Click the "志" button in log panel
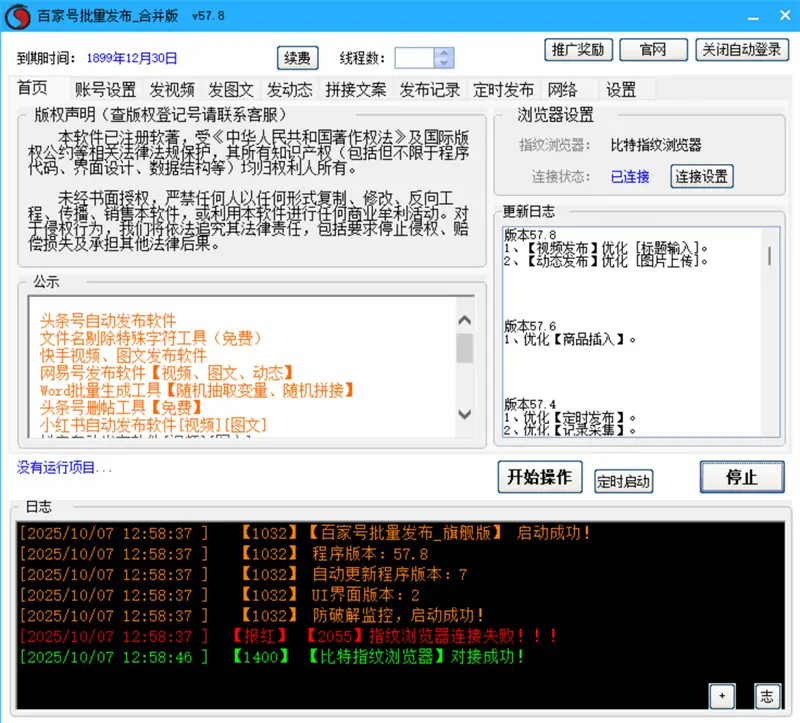800x723 pixels. point(766,696)
